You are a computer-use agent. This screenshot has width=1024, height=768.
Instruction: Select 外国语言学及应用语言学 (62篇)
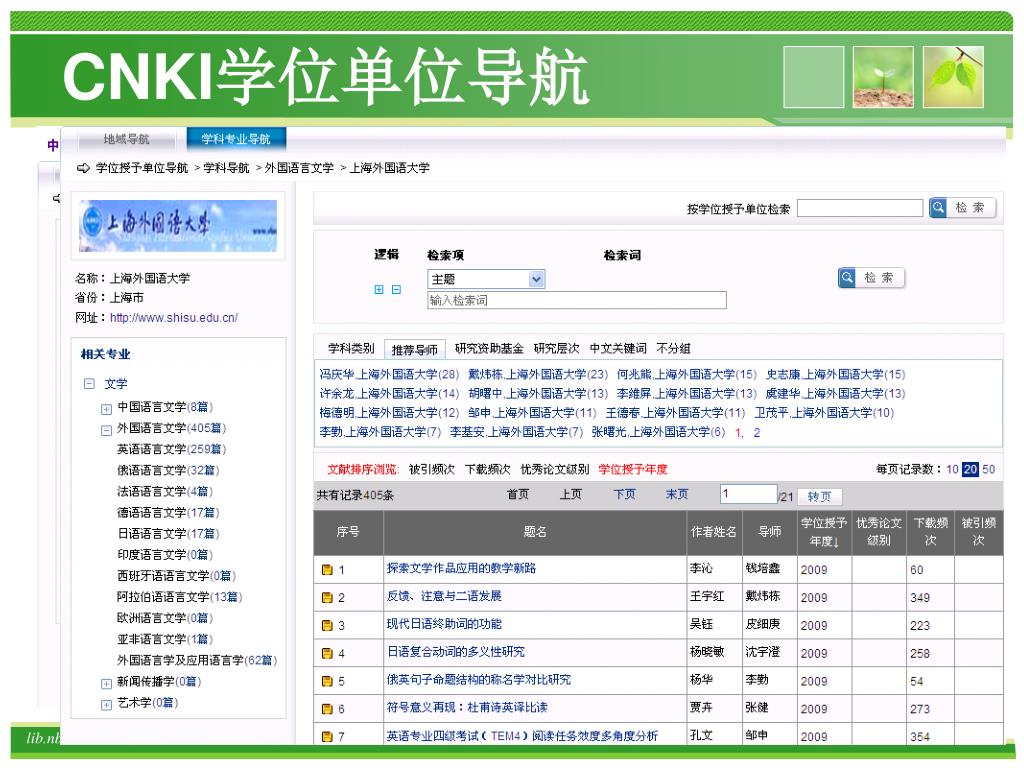tap(197, 660)
